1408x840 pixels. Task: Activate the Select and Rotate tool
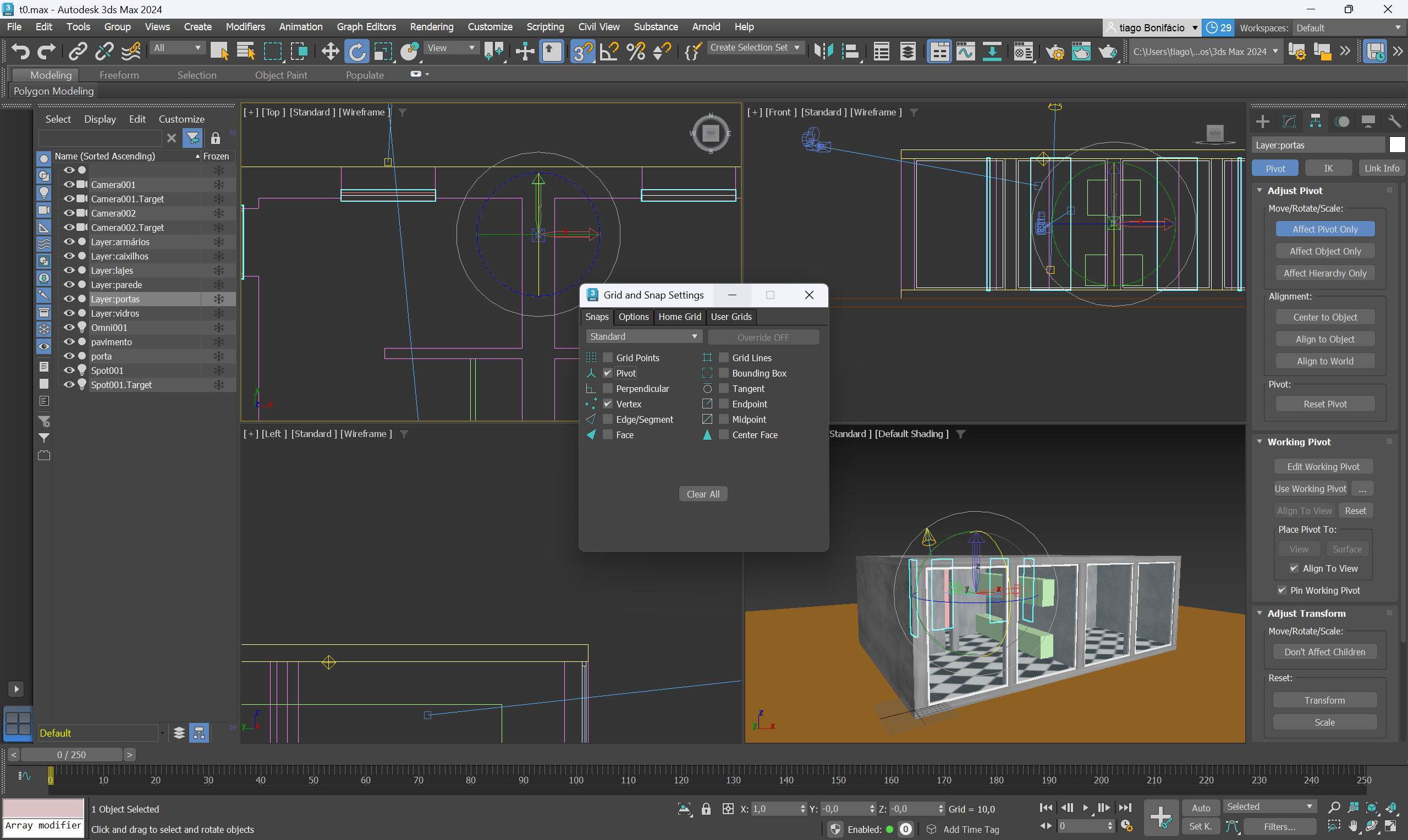pyautogui.click(x=356, y=52)
